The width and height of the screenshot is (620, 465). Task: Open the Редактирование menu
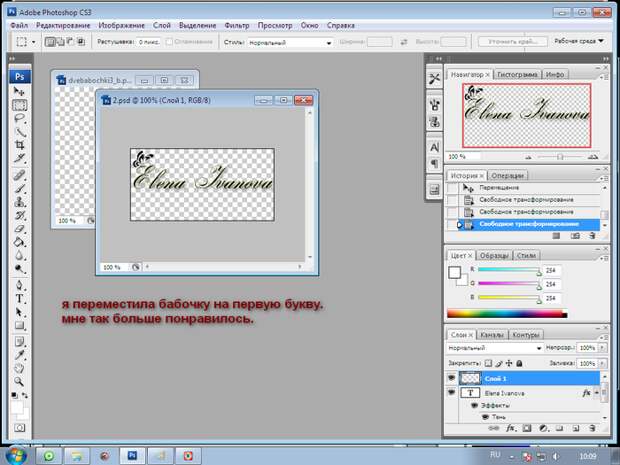pos(63,25)
